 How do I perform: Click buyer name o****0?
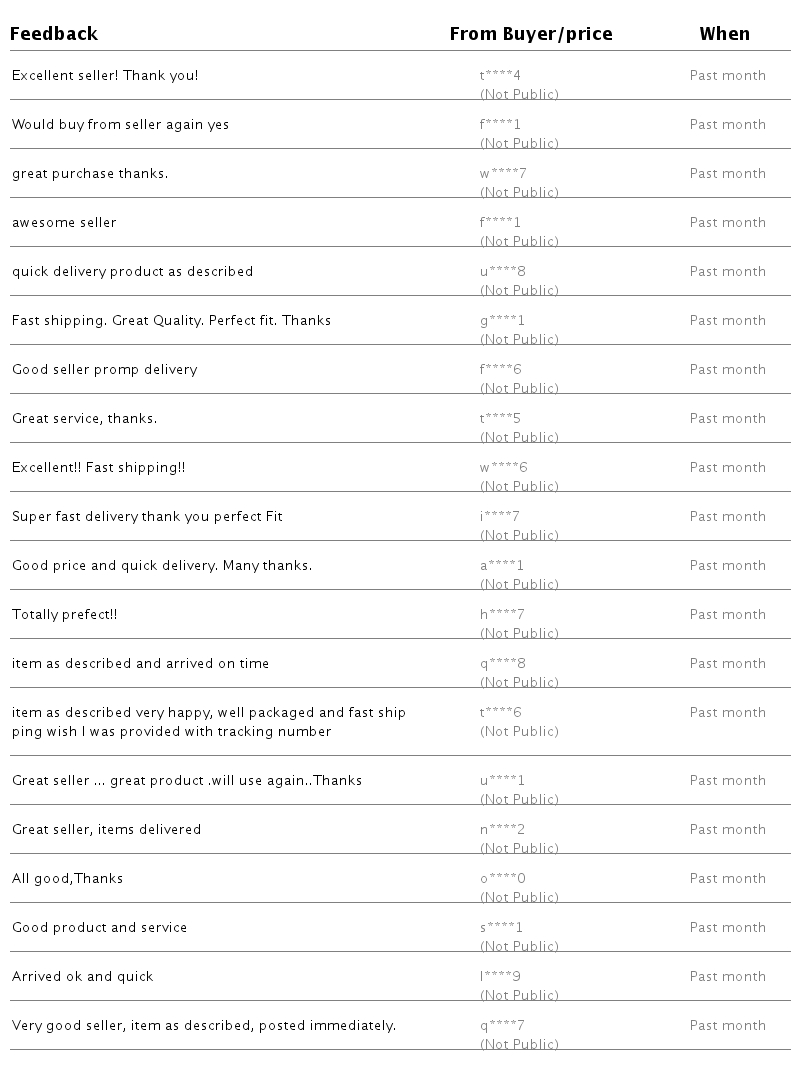point(502,879)
